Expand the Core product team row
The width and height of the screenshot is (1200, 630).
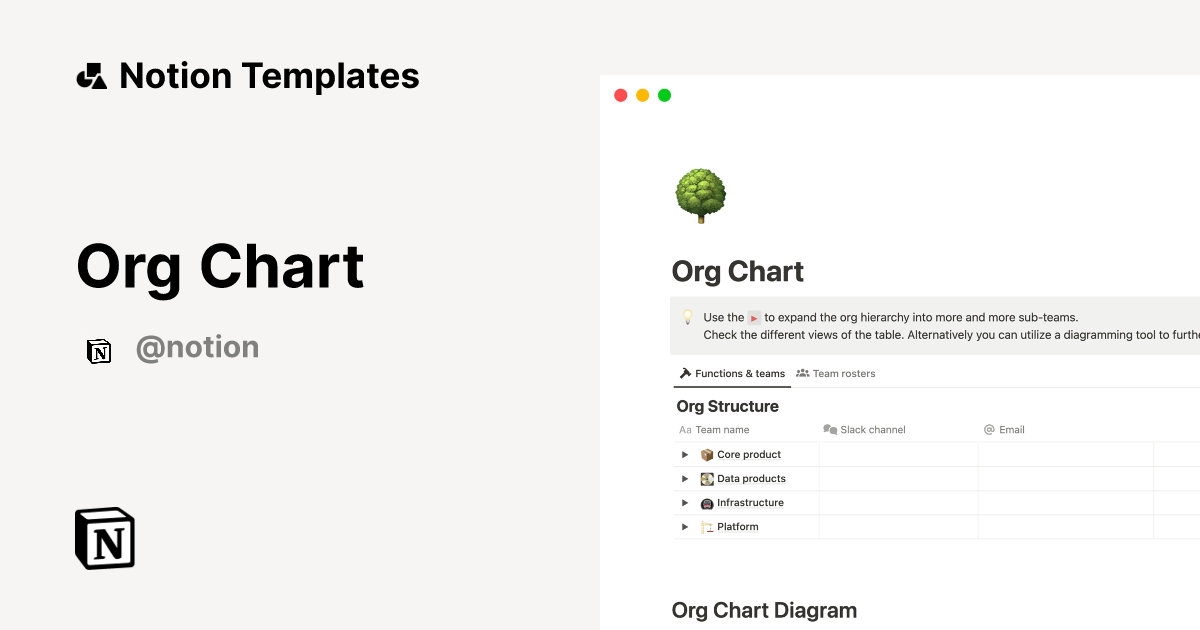pyautogui.click(x=684, y=454)
